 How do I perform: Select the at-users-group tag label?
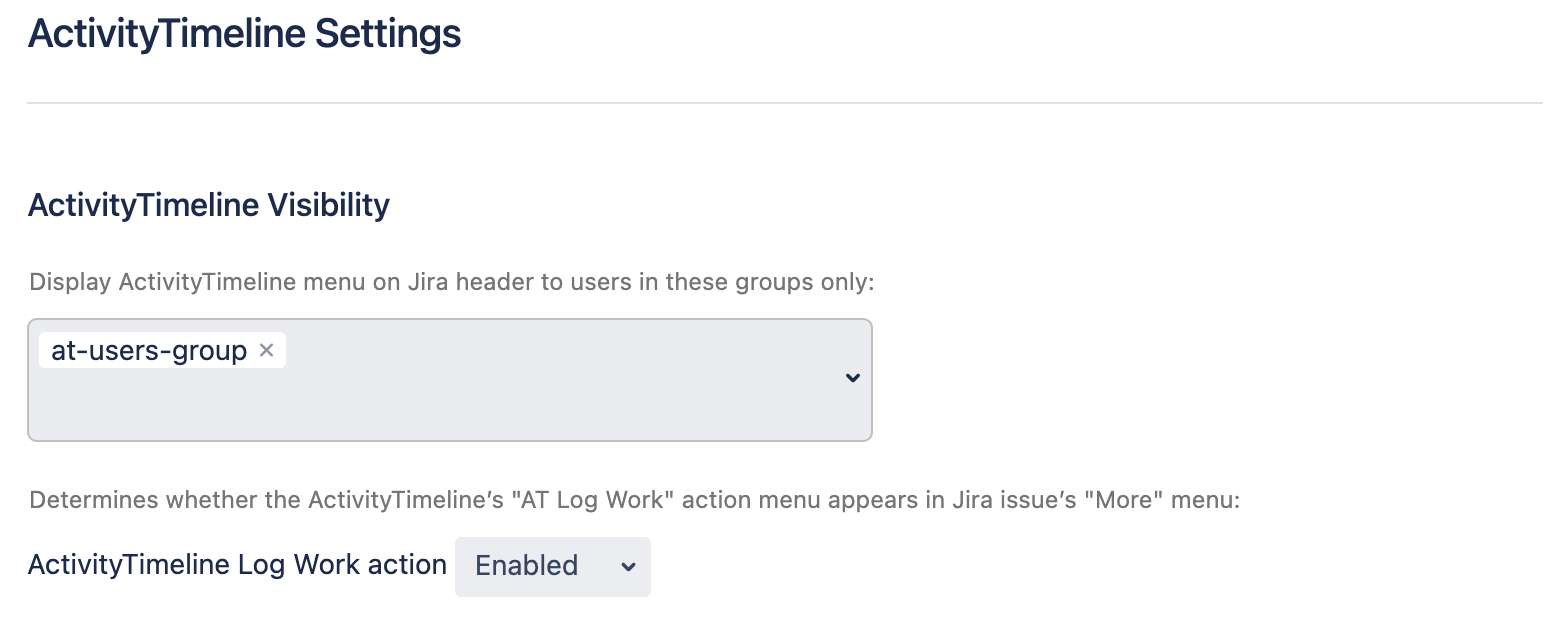149,351
